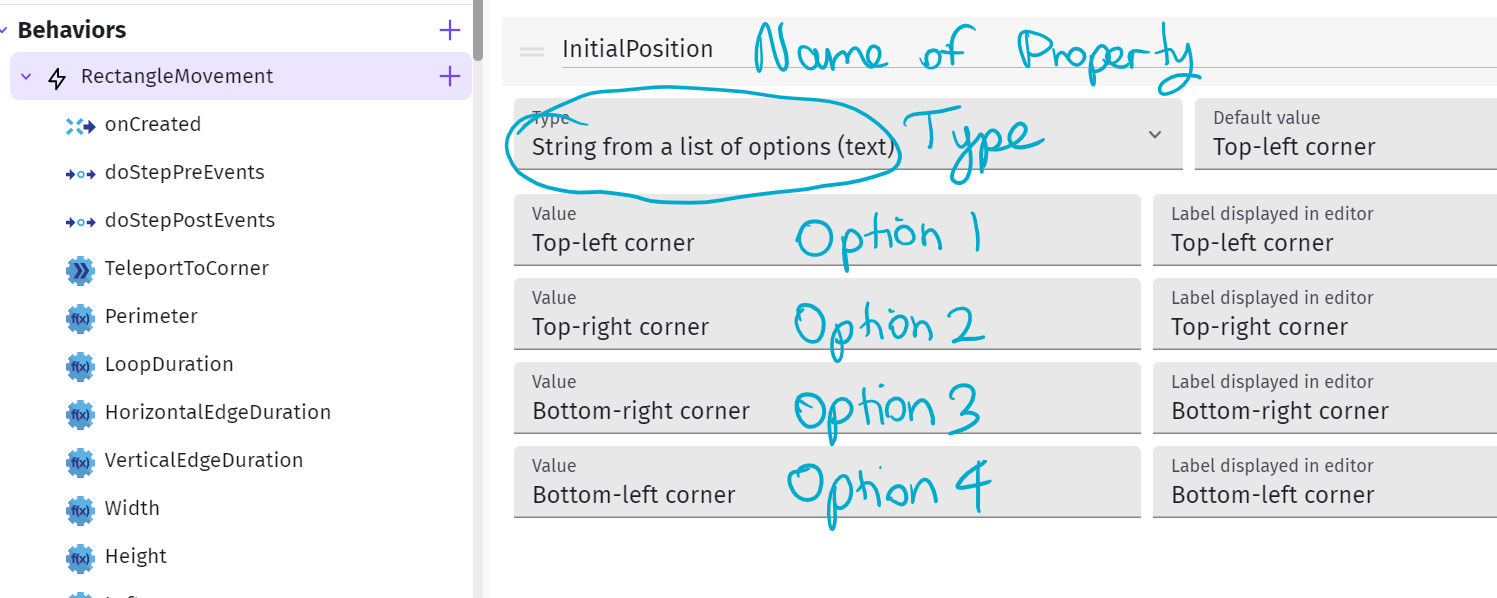This screenshot has height=598, width=1497.
Task: Click the plus icon beside Behaviors header
Action: [450, 30]
